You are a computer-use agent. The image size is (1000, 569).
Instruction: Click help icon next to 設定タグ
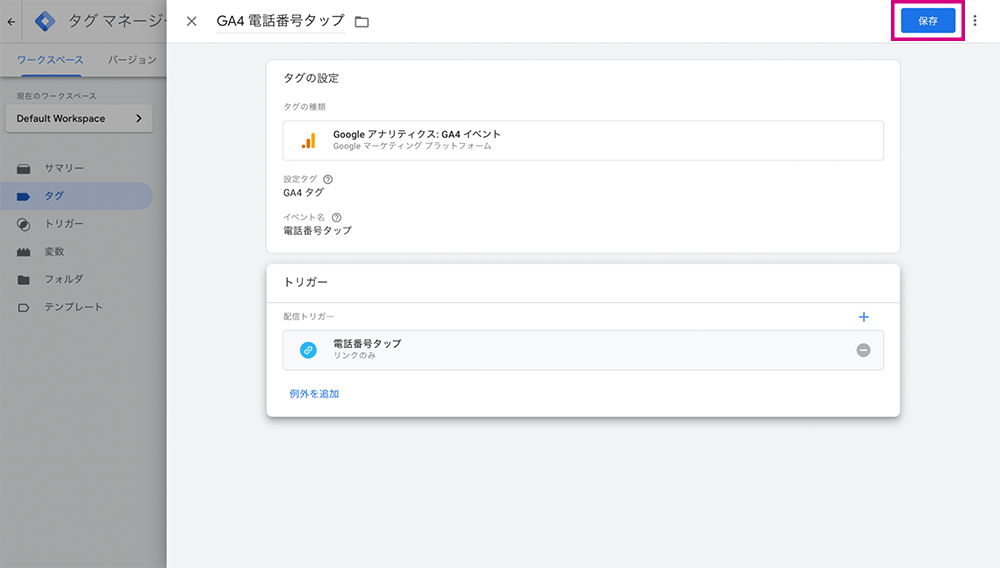click(328, 179)
